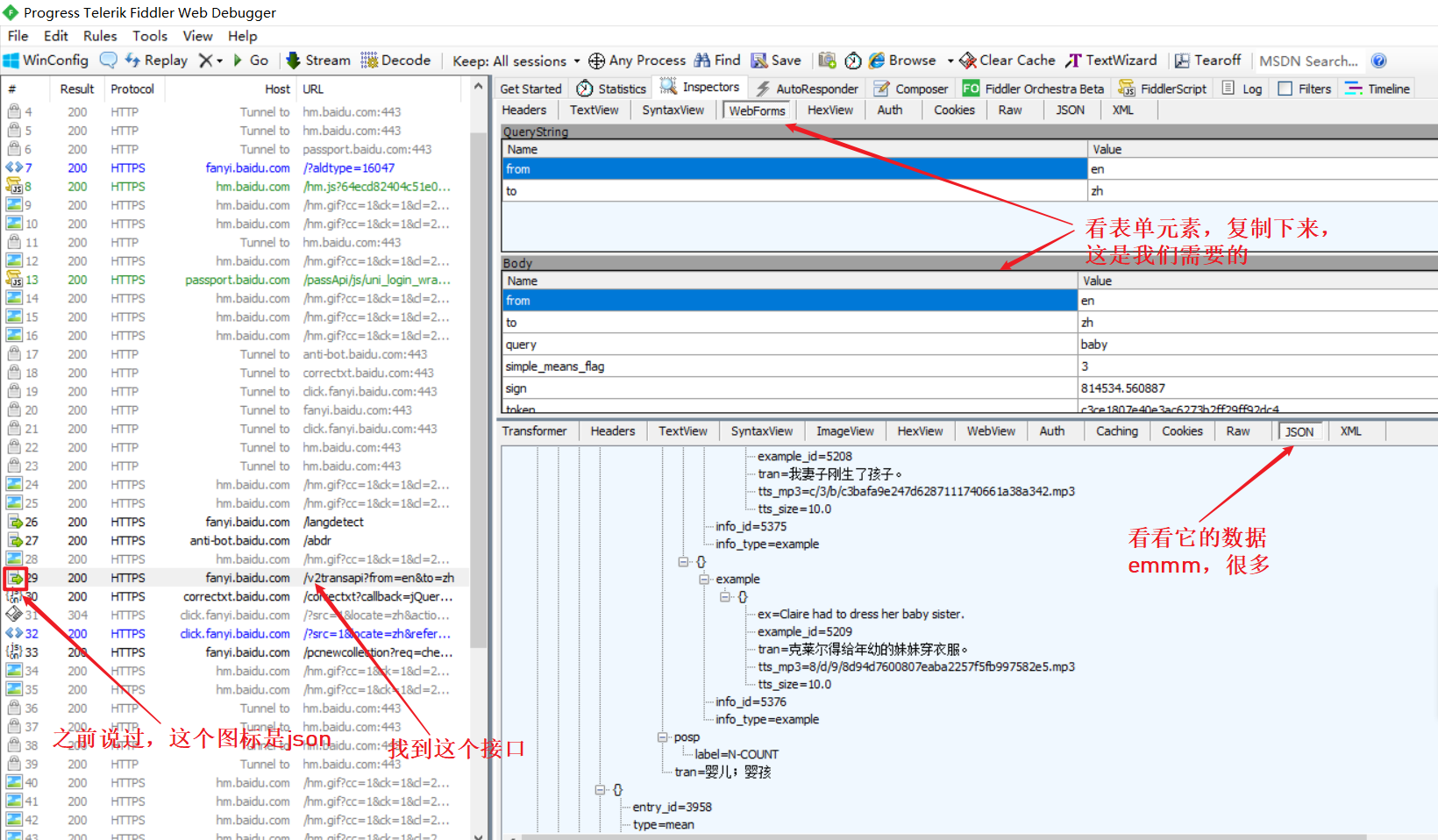Select the response WebView tab
This screenshot has width=1438, height=840.
coord(991,431)
